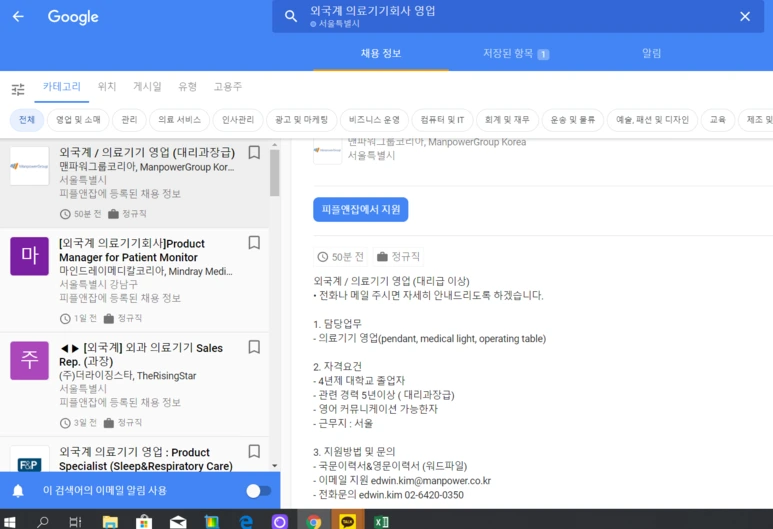773x529 pixels.
Task: Open the Windows Start menu
Action: (9, 521)
